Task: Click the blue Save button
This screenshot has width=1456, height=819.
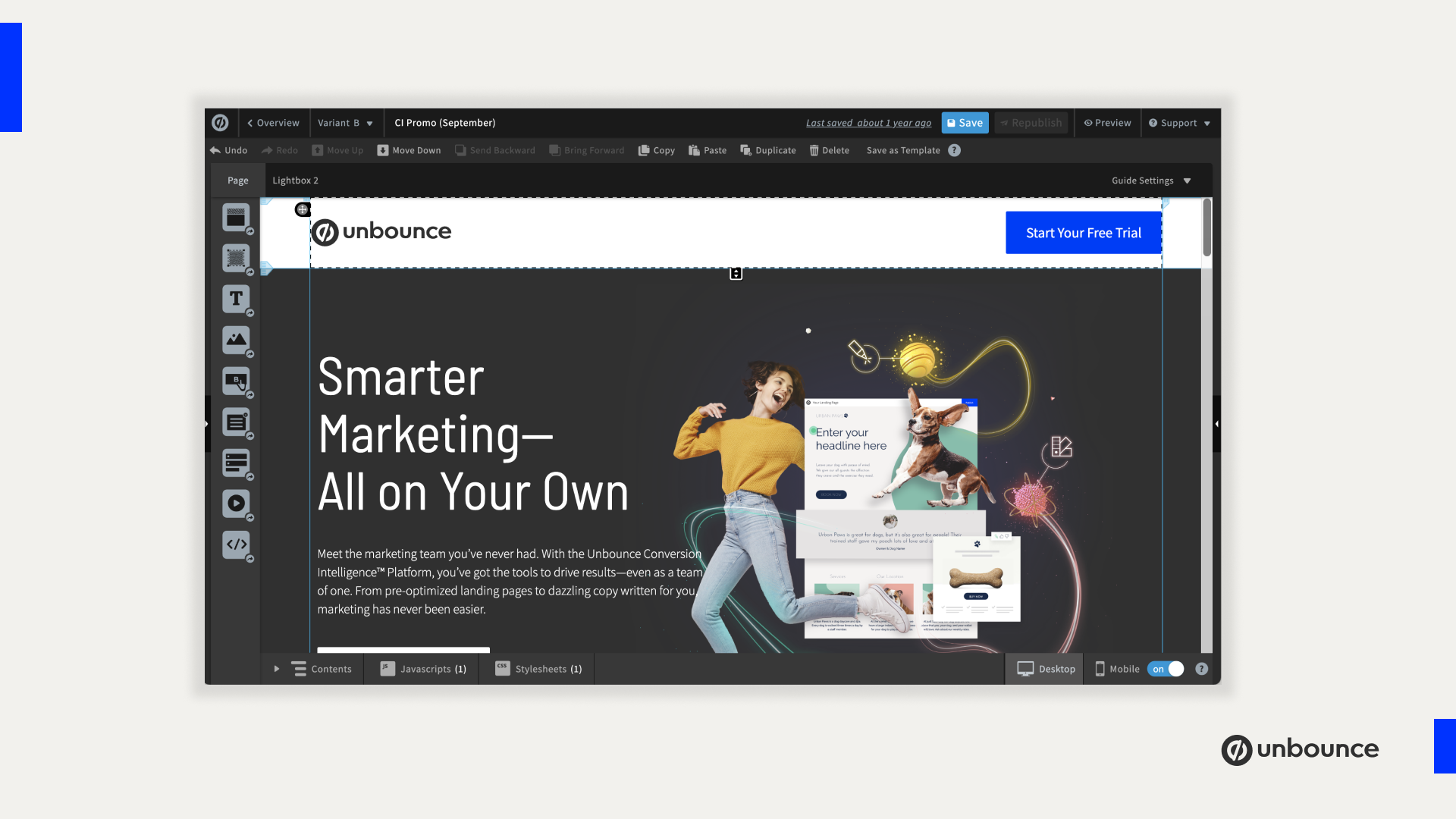Action: point(965,123)
